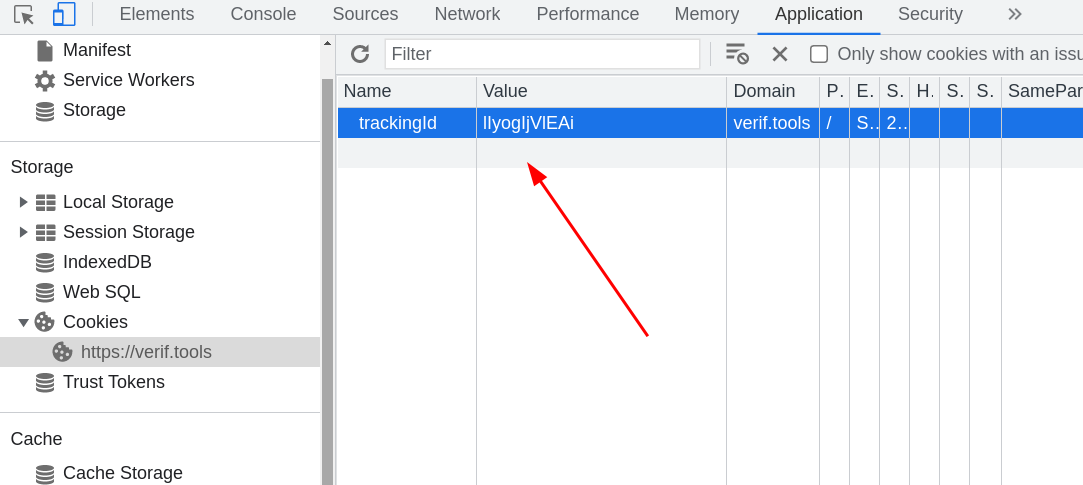Click the refresh cookies icon
Screen dimensions: 1083x485
[360, 54]
